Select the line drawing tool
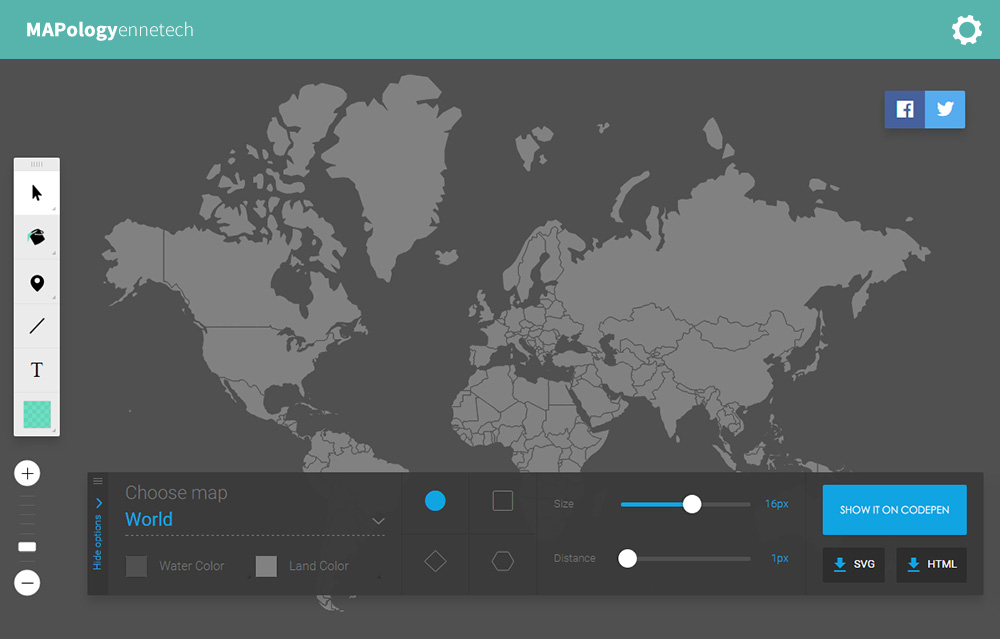This screenshot has width=1000, height=639. coord(37,326)
